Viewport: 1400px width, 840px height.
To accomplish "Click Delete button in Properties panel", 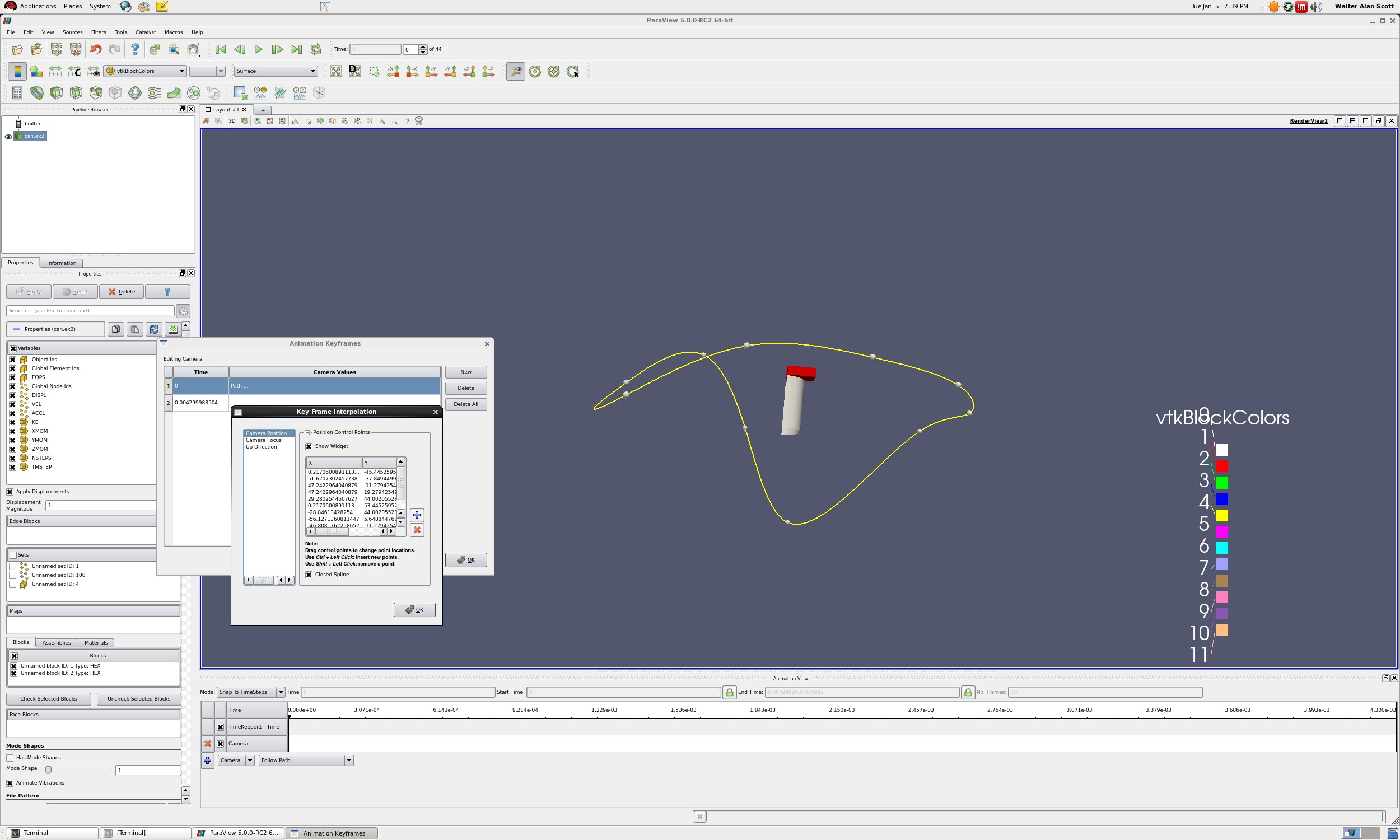I will (x=121, y=292).
